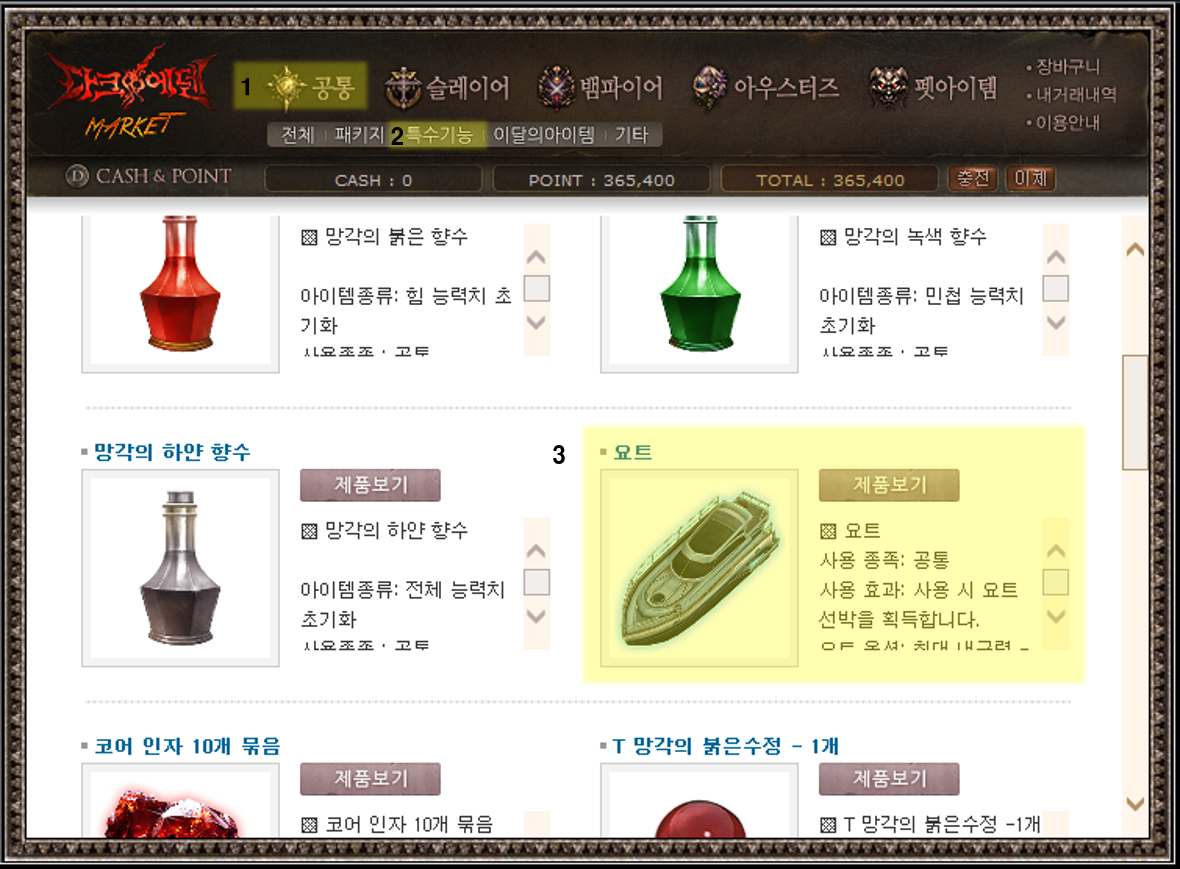Screen dimensions: 1180x869
Task: Click down arrow of main page scrollbar
Action: click(1135, 804)
